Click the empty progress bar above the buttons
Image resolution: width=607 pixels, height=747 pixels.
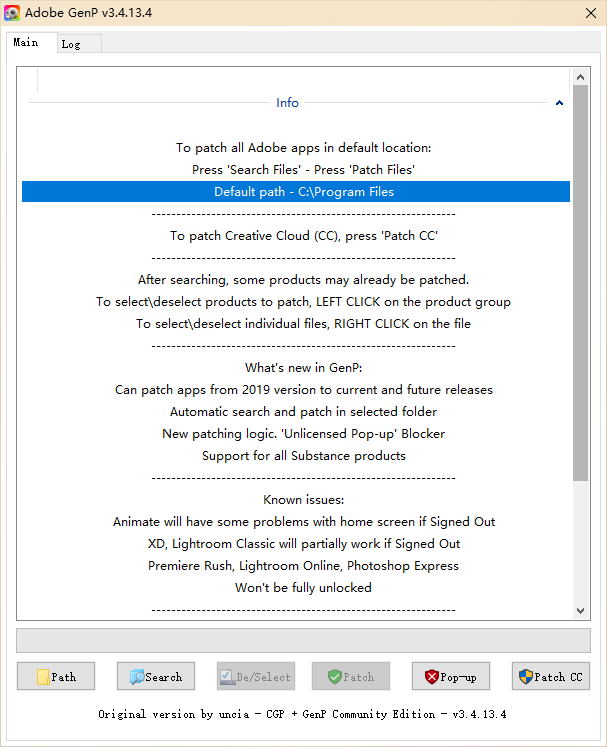[x=303, y=640]
